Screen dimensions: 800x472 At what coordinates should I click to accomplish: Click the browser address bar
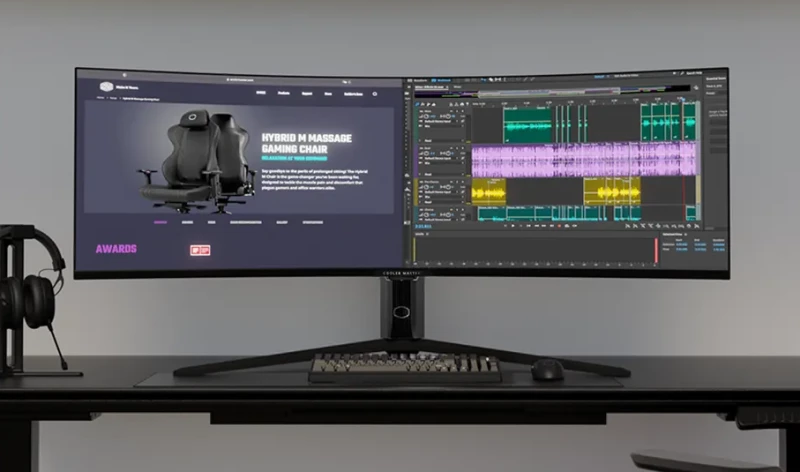(x=240, y=80)
